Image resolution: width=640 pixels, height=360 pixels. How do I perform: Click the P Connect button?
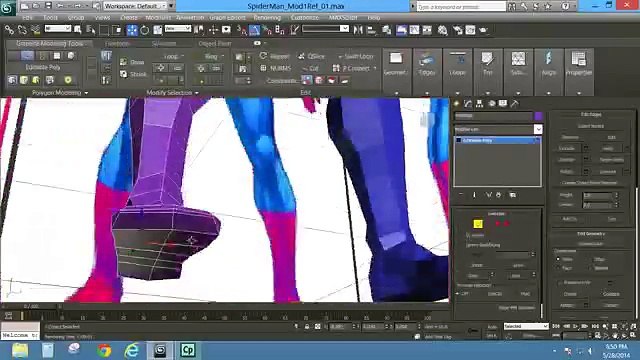[x=353, y=68]
